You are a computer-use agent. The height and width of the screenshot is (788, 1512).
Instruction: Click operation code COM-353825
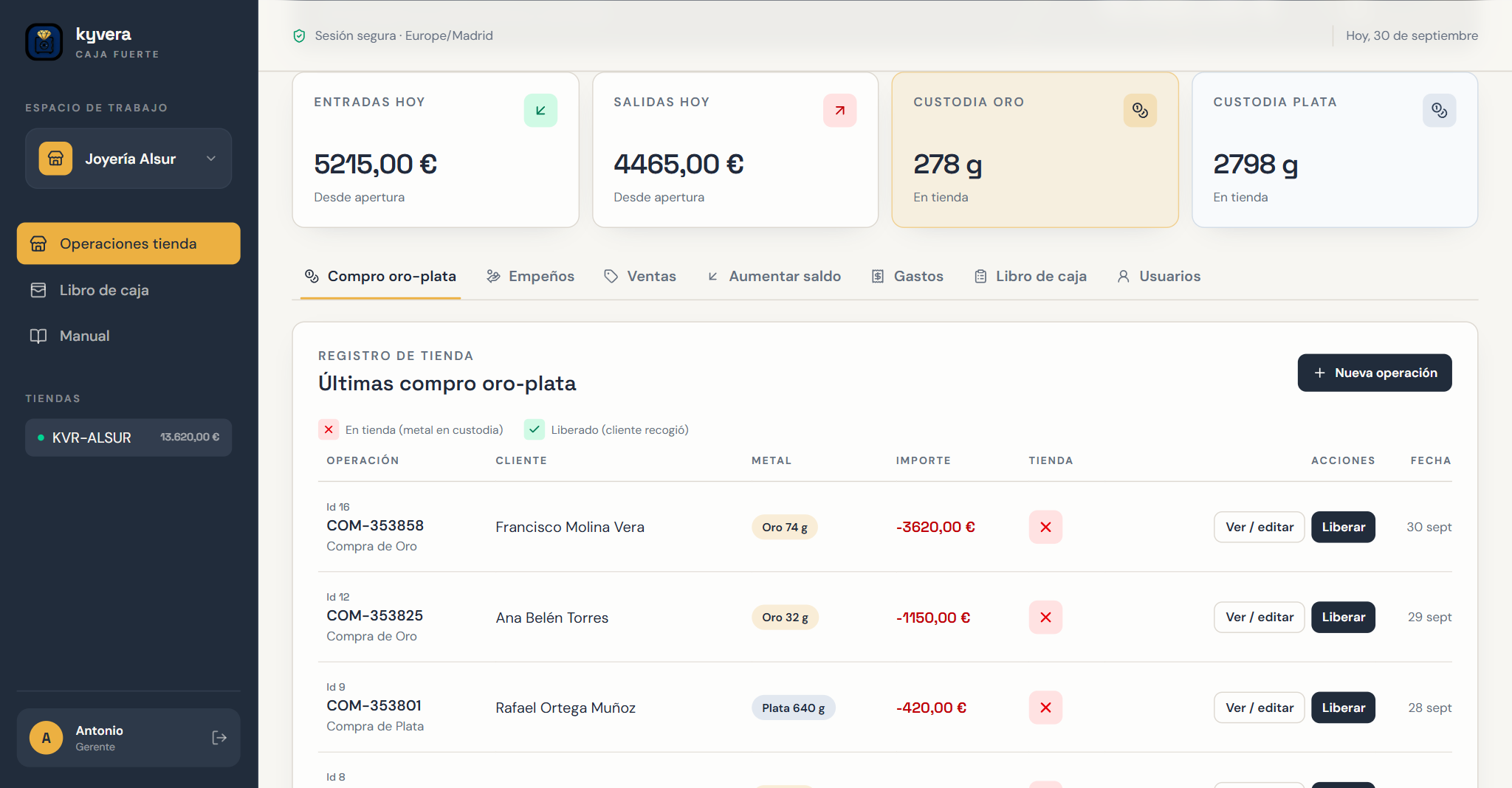click(x=375, y=615)
